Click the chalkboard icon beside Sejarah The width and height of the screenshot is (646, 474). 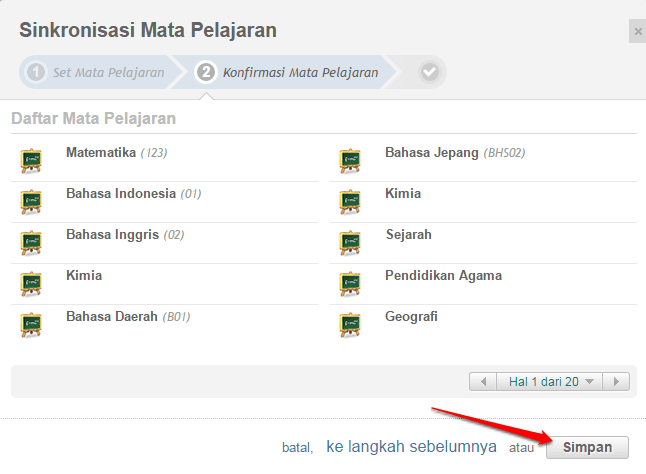[x=350, y=243]
